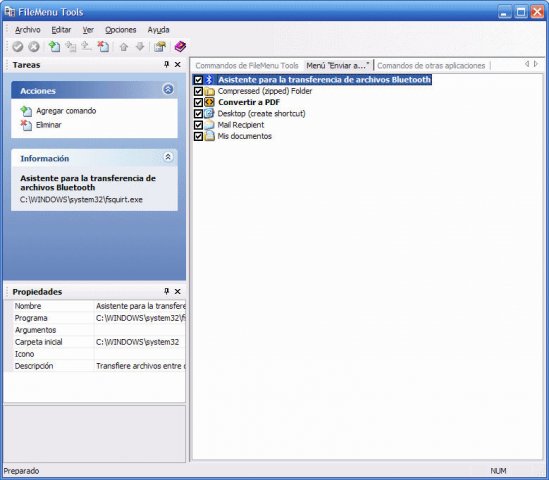Image resolution: width=549 pixels, height=480 pixels.
Task: Click the Descripción property value field
Action: click(140, 366)
